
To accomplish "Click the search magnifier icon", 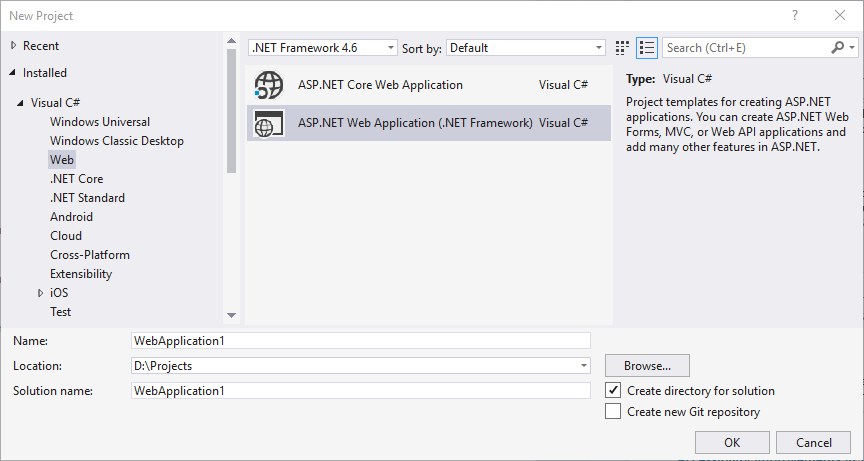I will (838, 47).
